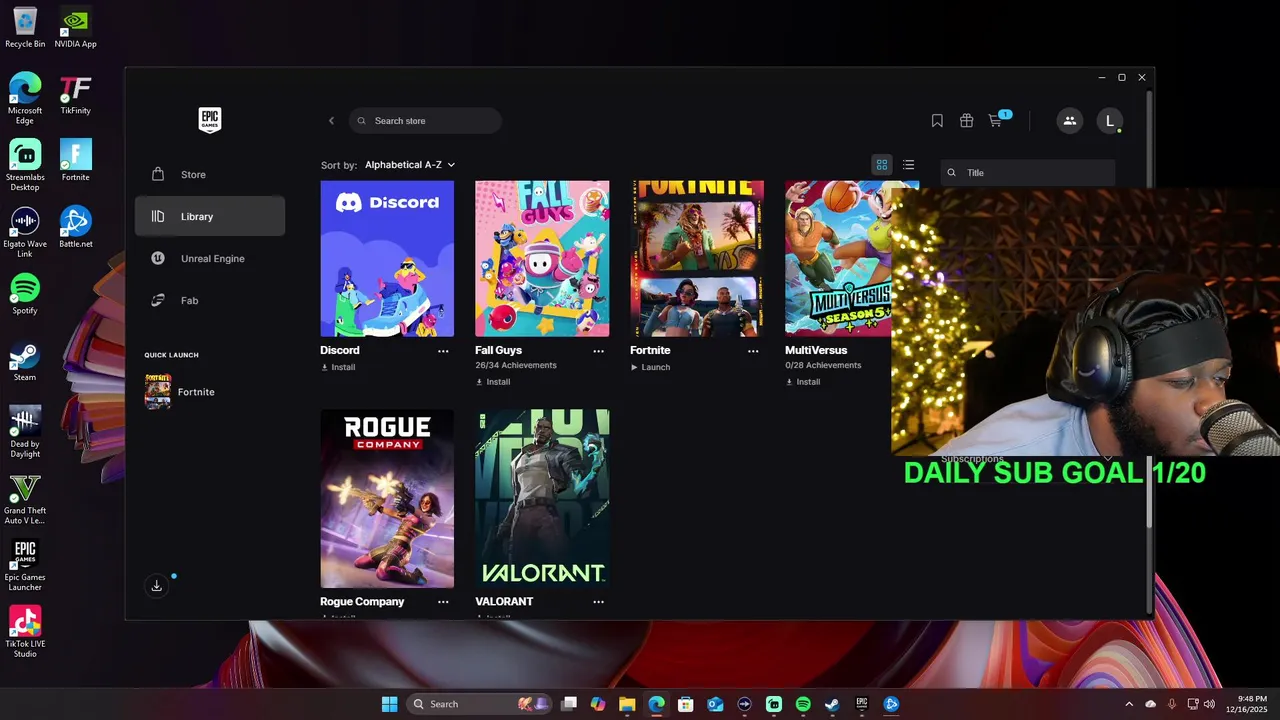This screenshot has height=720, width=1280.
Task: Open Spotify desktop icon
Action: pos(25,294)
